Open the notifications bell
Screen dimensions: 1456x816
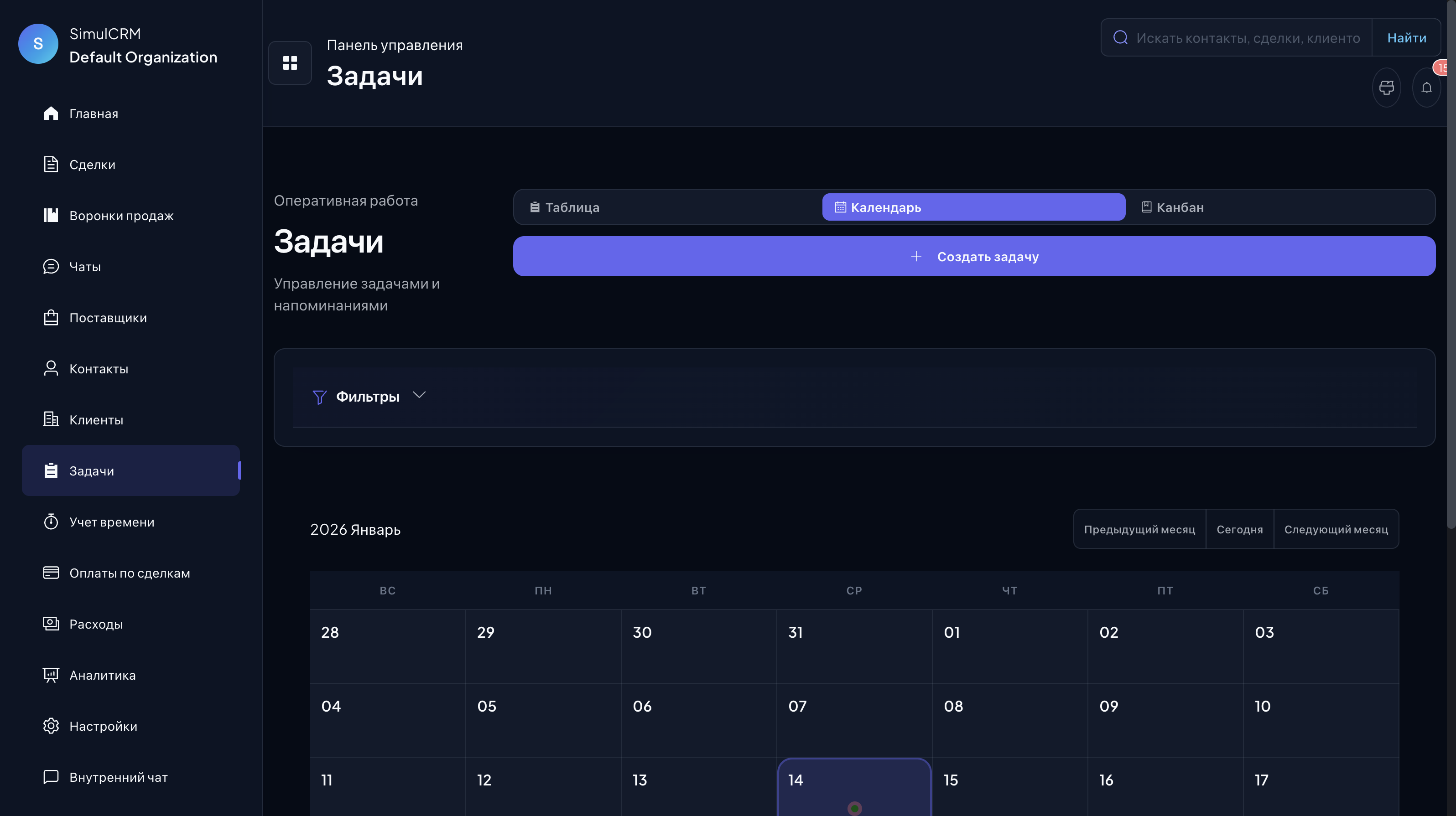(1427, 88)
